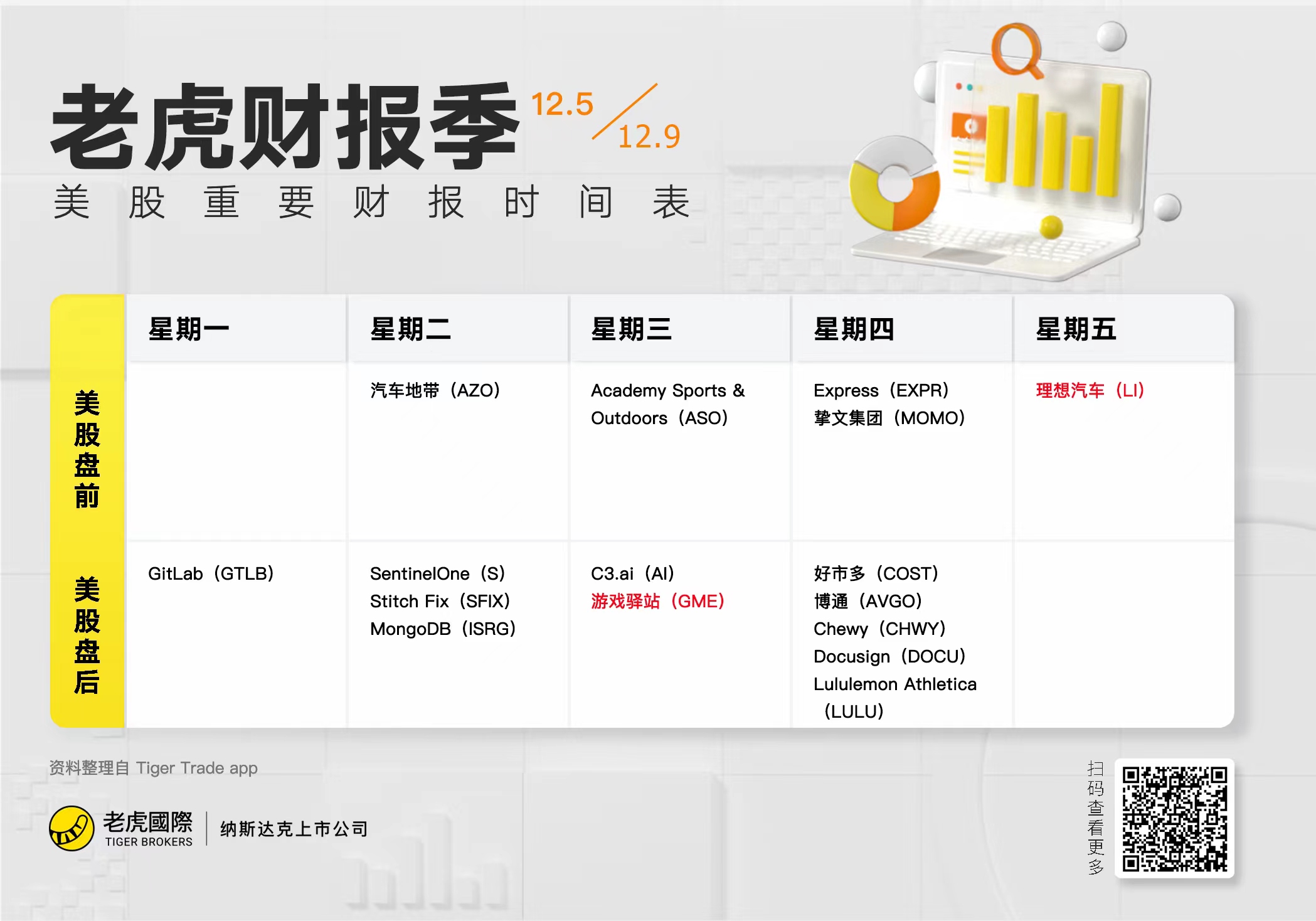The image size is (1316, 921).
Task: Click Express (EXPR) entry
Action: 881,390
